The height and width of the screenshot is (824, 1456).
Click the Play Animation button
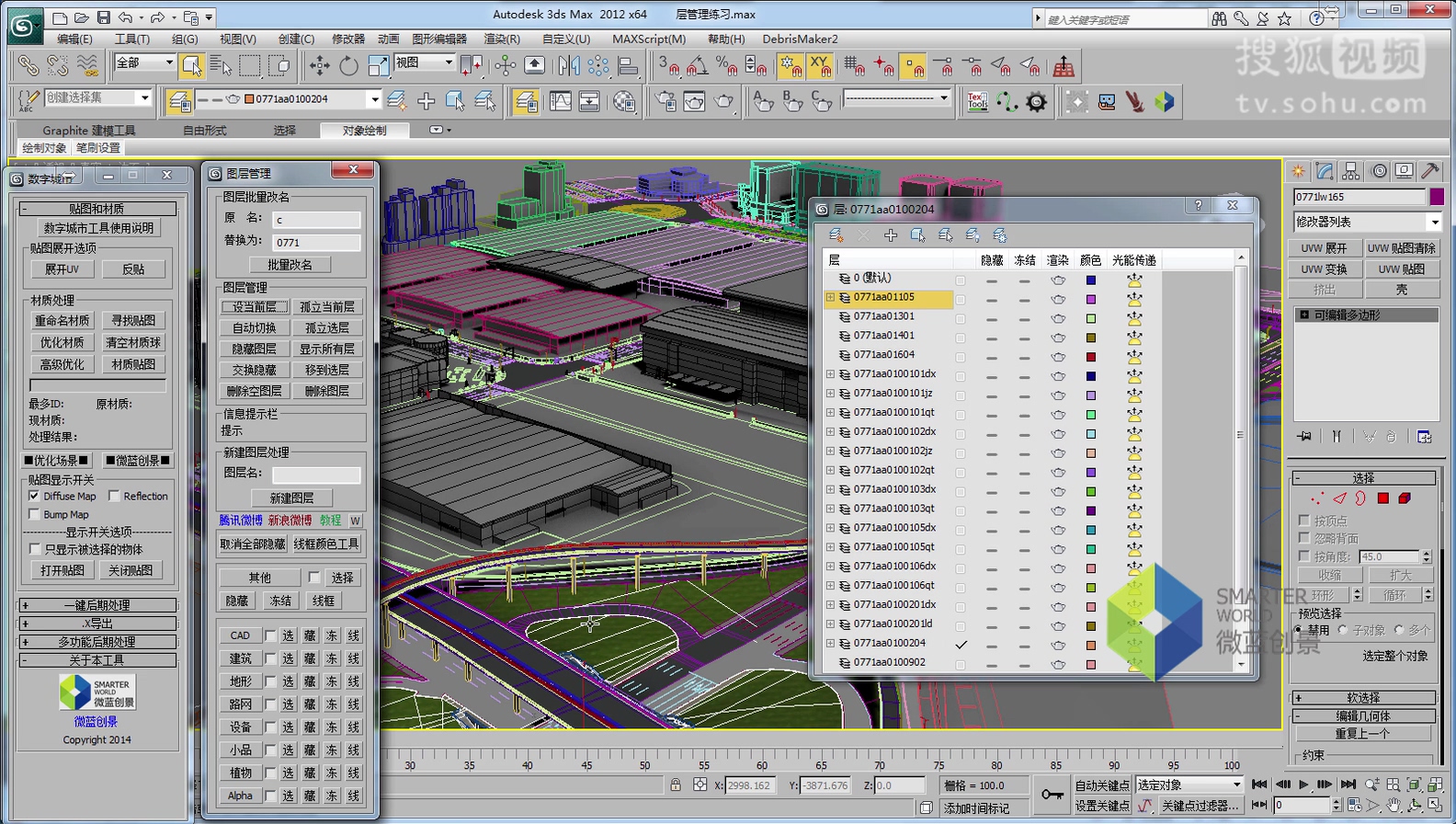(1303, 784)
